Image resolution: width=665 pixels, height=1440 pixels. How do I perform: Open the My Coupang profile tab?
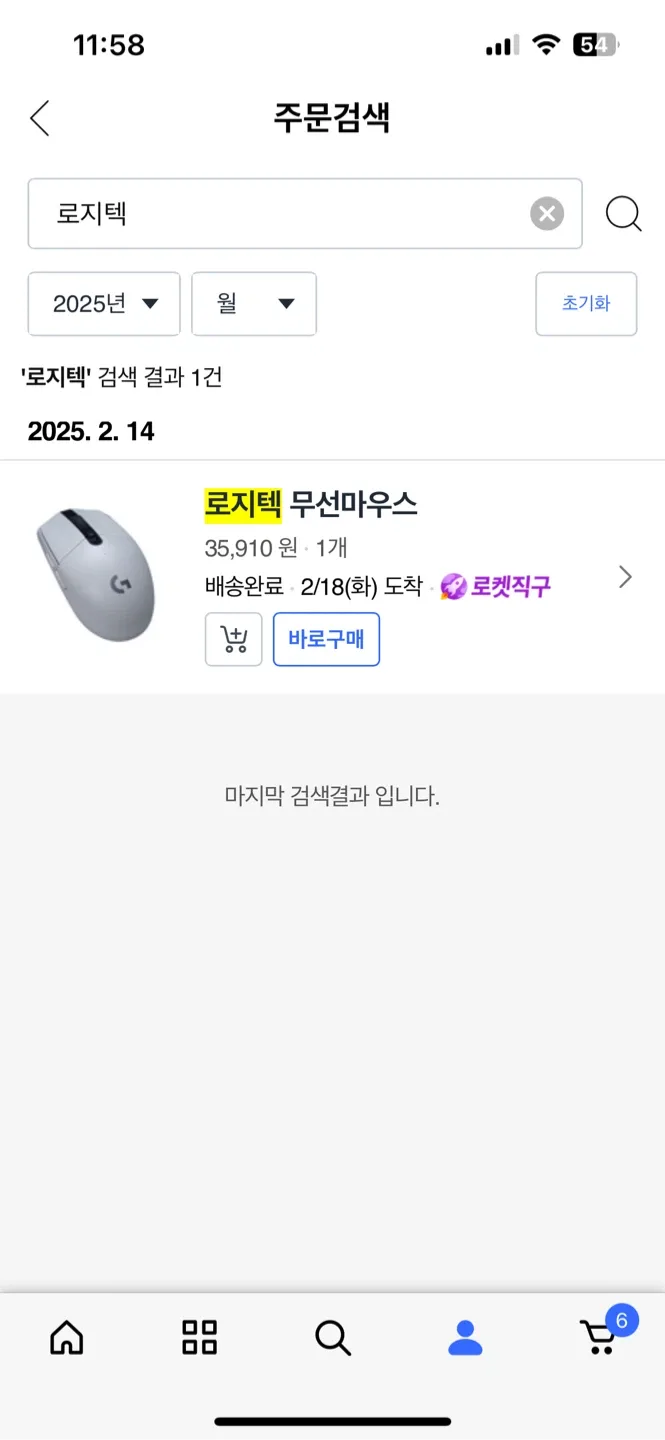tap(465, 1337)
